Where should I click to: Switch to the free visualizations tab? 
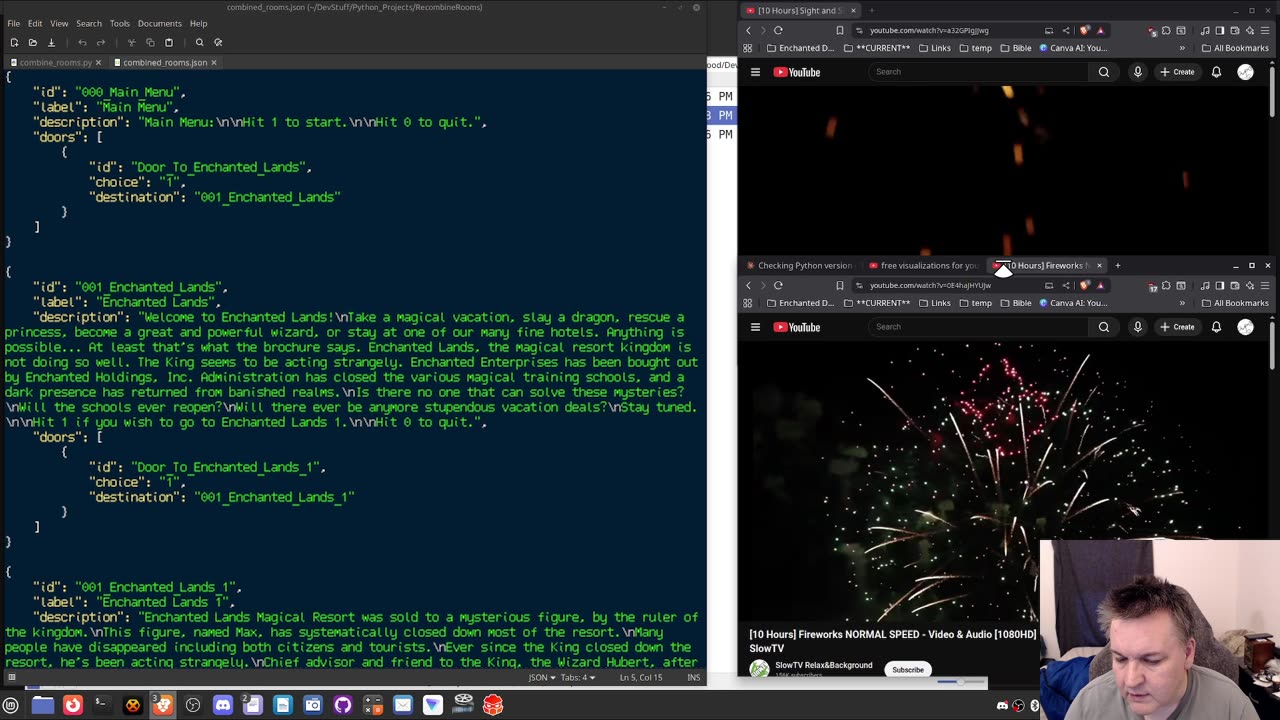[925, 265]
